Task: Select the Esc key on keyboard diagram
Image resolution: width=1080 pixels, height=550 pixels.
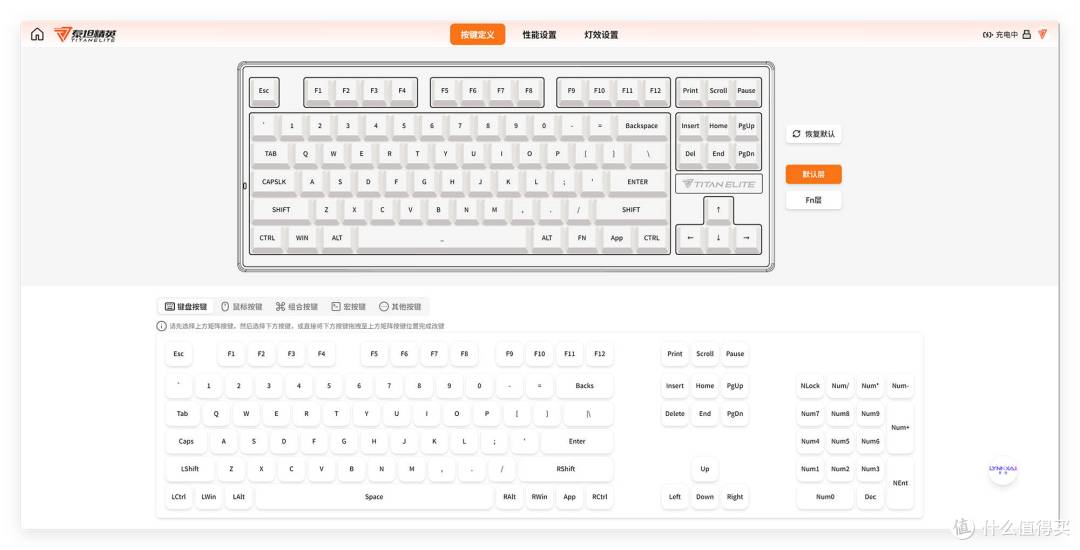Action: [264, 91]
